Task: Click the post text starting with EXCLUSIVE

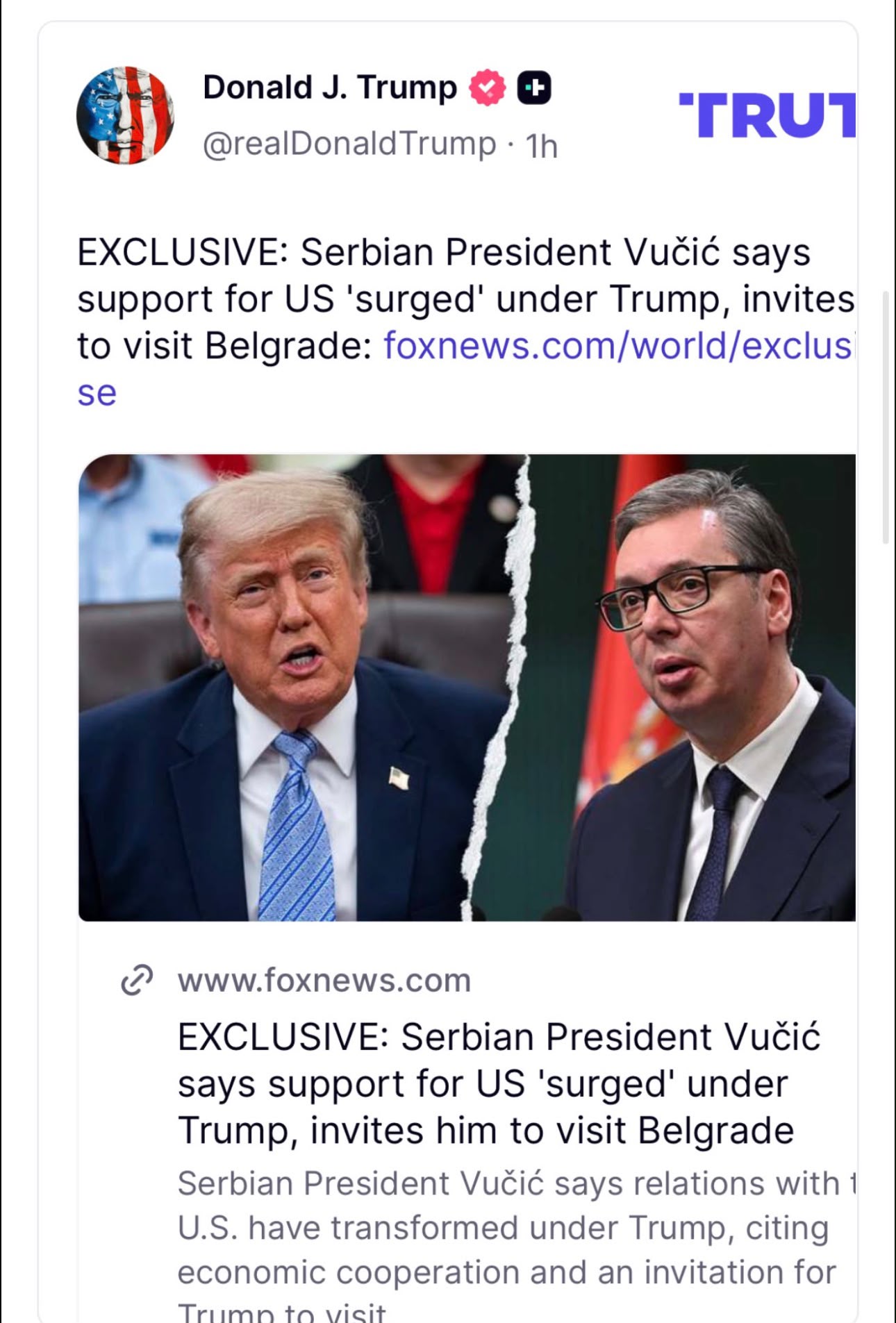Action: (x=465, y=299)
